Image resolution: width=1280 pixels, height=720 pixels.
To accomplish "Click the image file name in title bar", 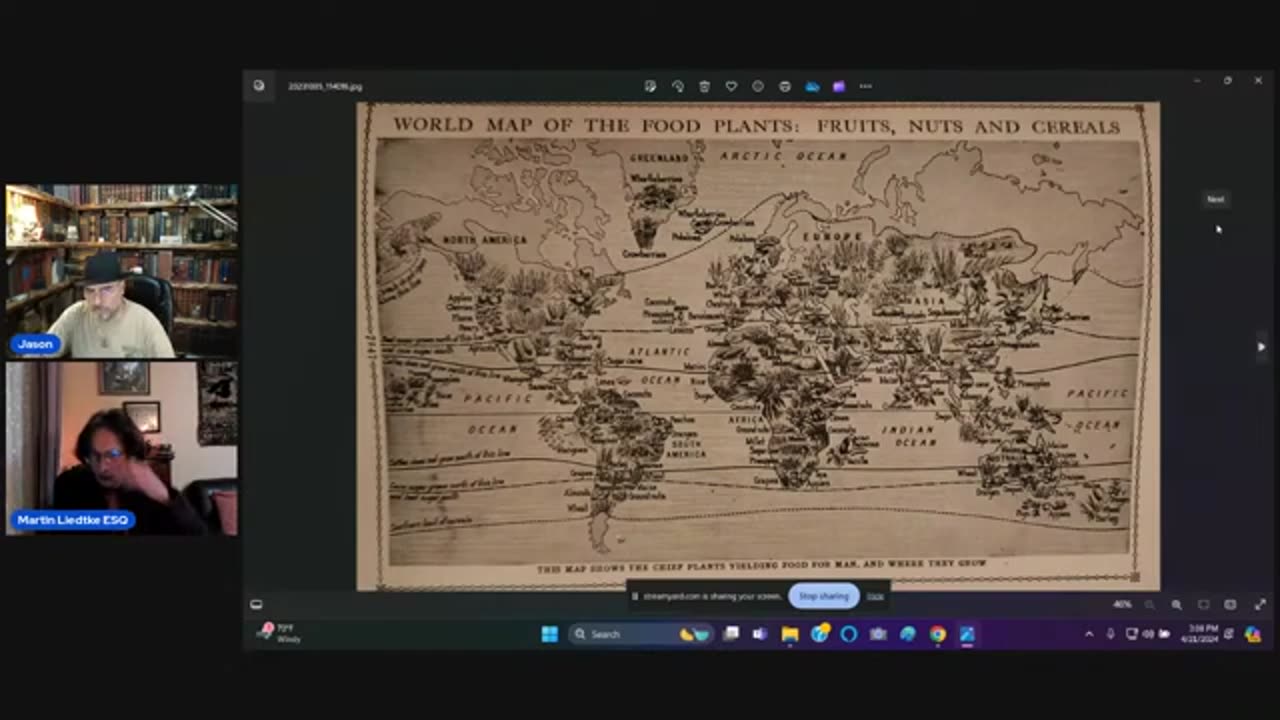I will [325, 86].
